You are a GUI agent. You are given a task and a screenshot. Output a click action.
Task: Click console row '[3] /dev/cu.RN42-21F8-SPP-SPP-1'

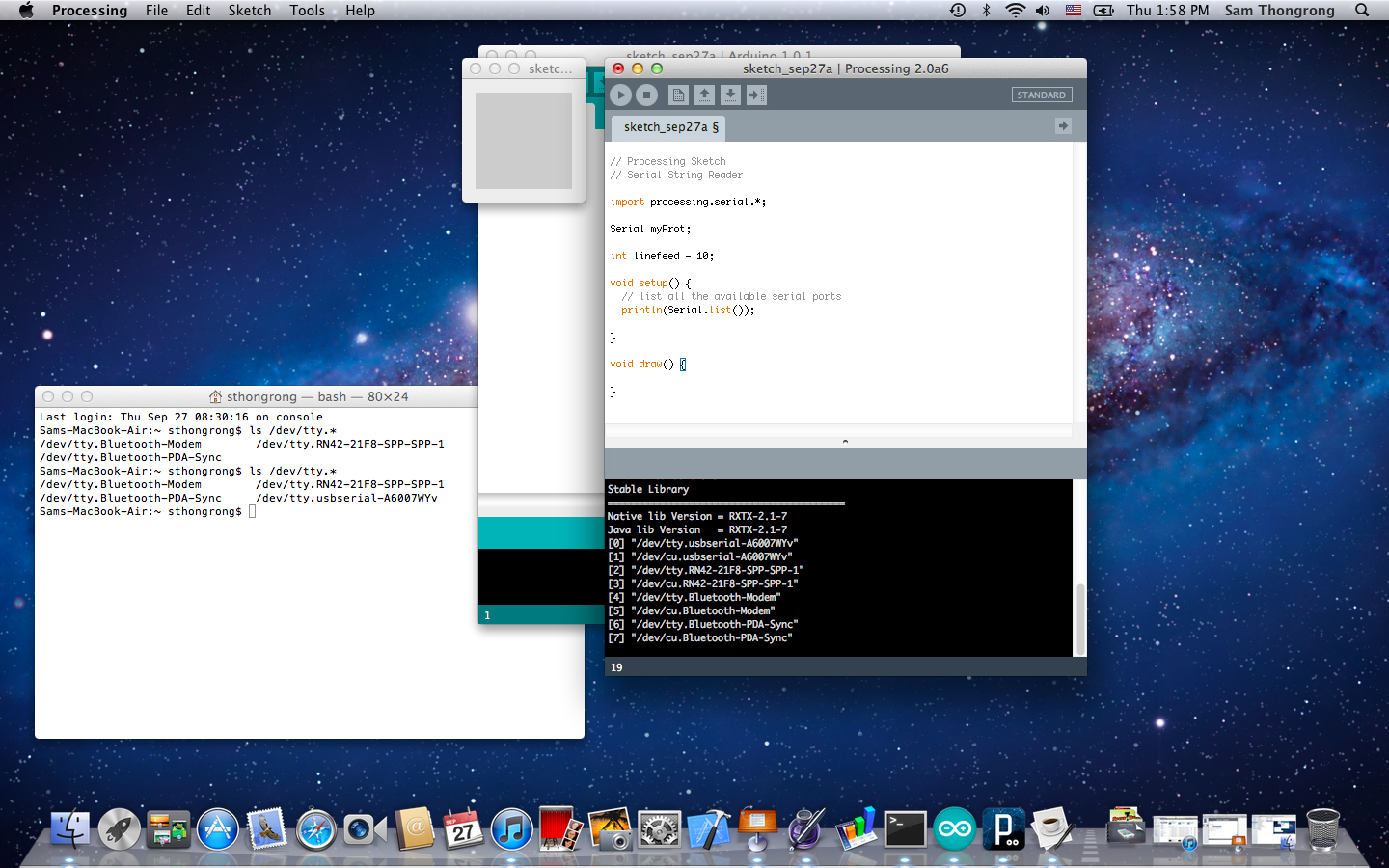(x=702, y=583)
